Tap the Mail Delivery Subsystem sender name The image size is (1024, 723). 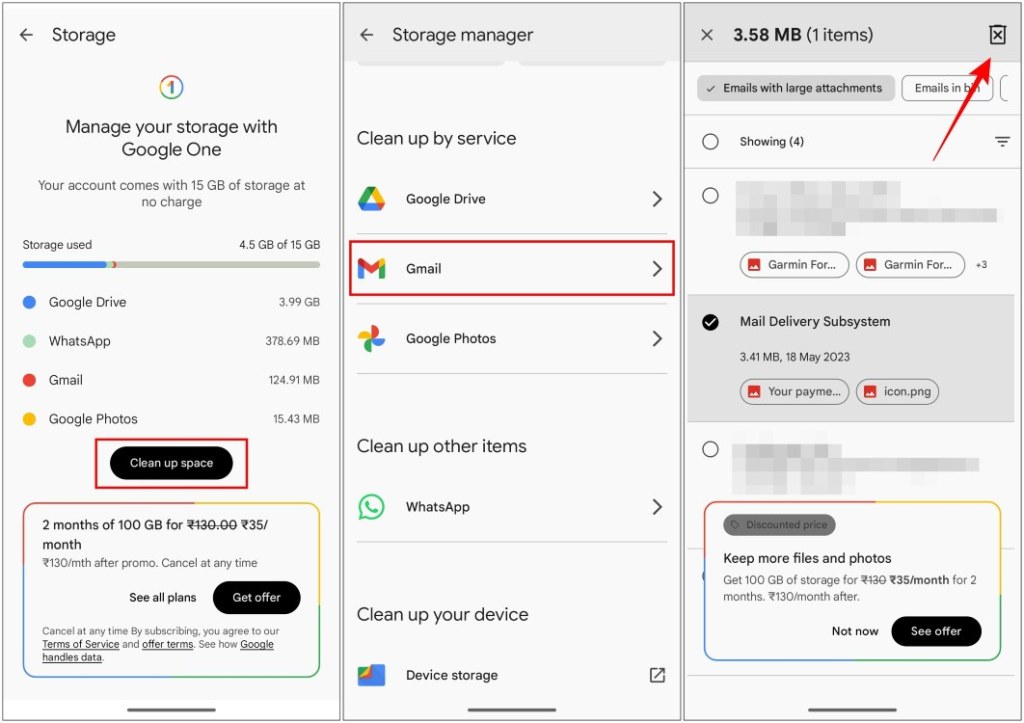pyautogui.click(x=814, y=321)
